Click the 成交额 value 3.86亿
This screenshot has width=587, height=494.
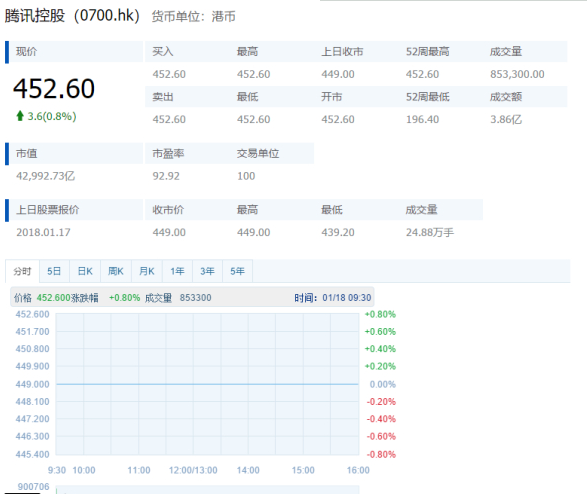point(506,119)
